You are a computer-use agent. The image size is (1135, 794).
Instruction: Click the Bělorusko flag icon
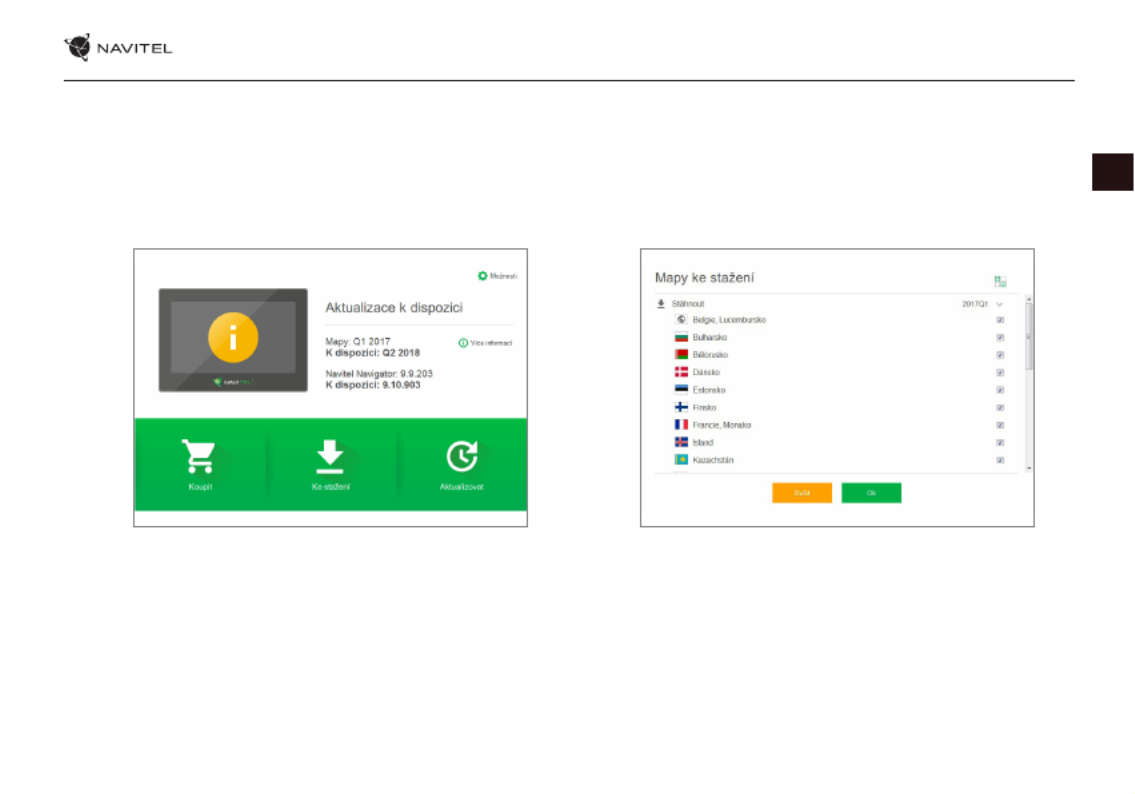681,355
